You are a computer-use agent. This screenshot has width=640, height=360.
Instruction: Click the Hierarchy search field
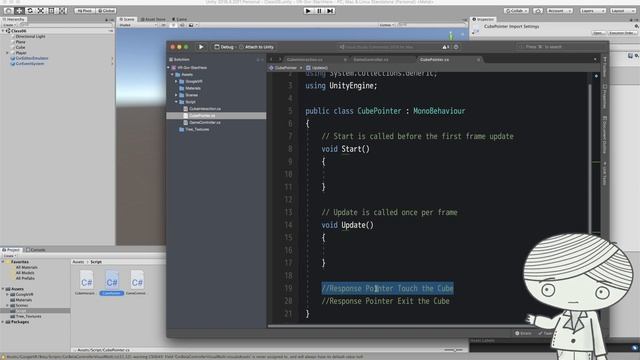tap(65, 25)
